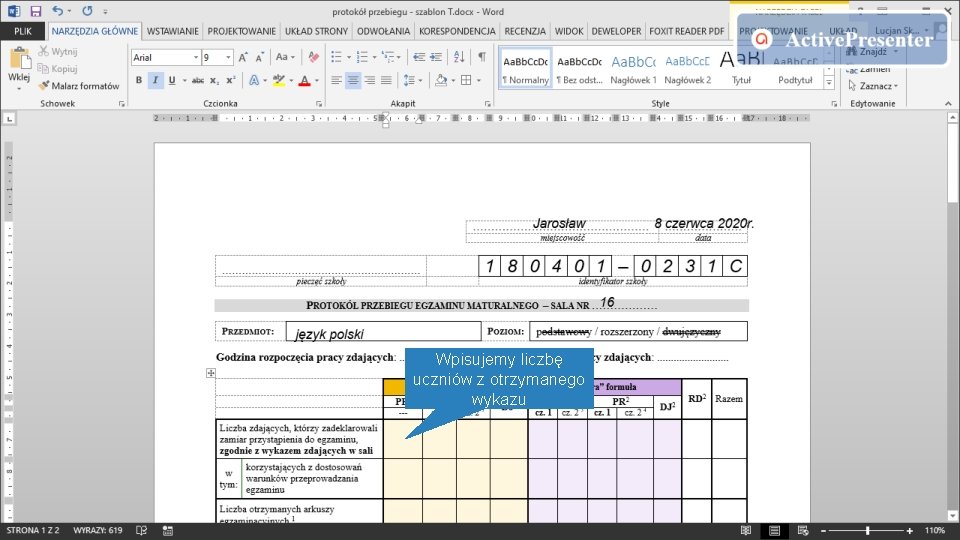
Task: Toggle italic formatting
Action: coord(156,80)
